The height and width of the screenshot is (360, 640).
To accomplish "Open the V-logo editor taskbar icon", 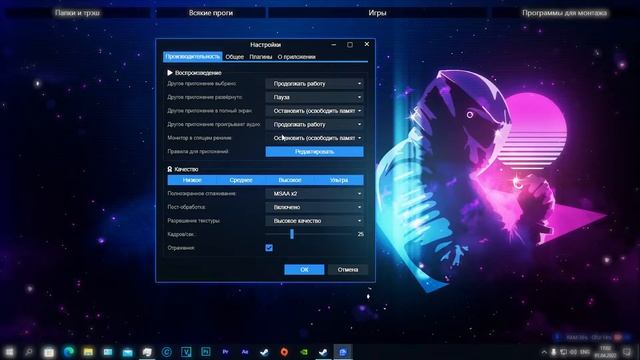I will pos(186,351).
